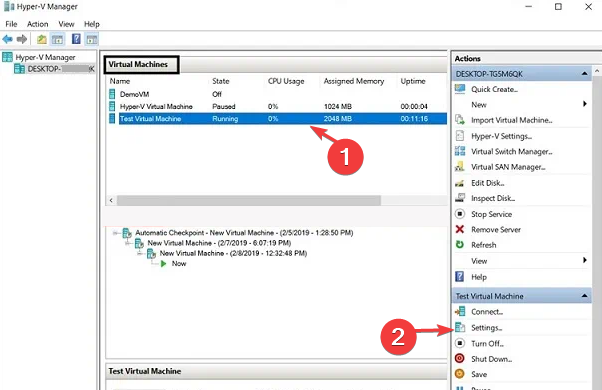
Task: Expand the View submenu arrow in Actions
Action: click(584, 260)
